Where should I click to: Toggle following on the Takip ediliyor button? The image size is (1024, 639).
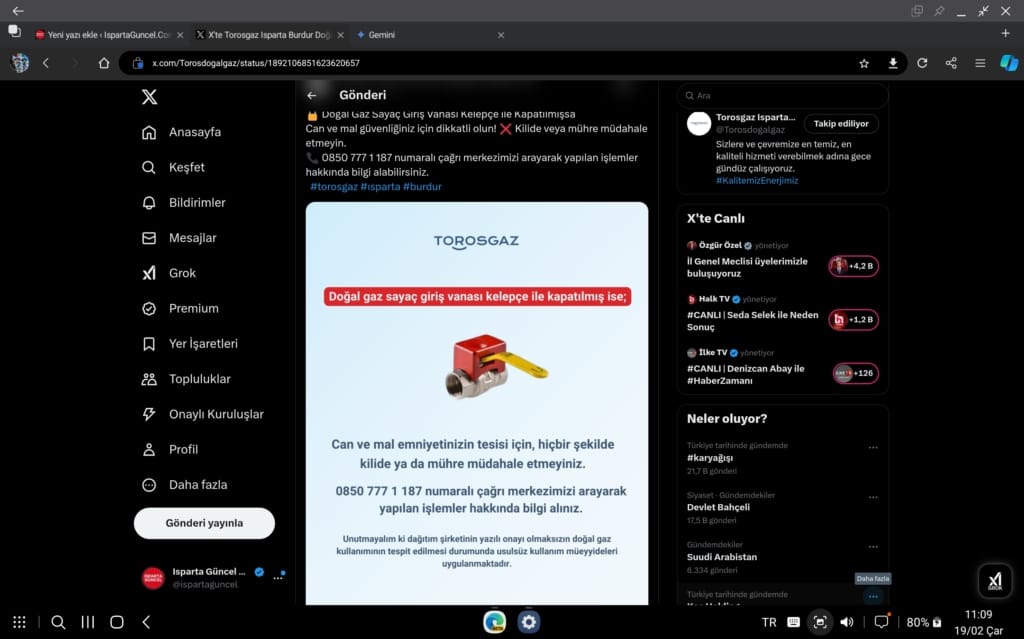pyautogui.click(x=841, y=123)
